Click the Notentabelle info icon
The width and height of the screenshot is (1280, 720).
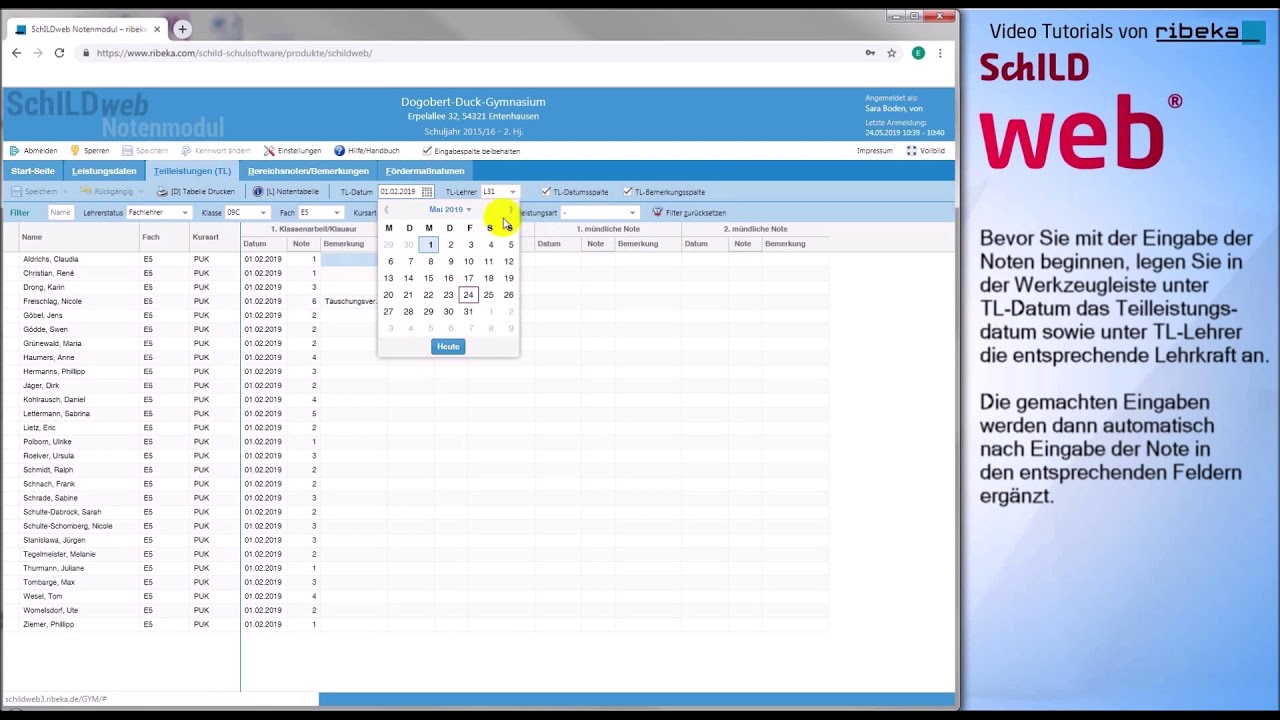[258, 192]
